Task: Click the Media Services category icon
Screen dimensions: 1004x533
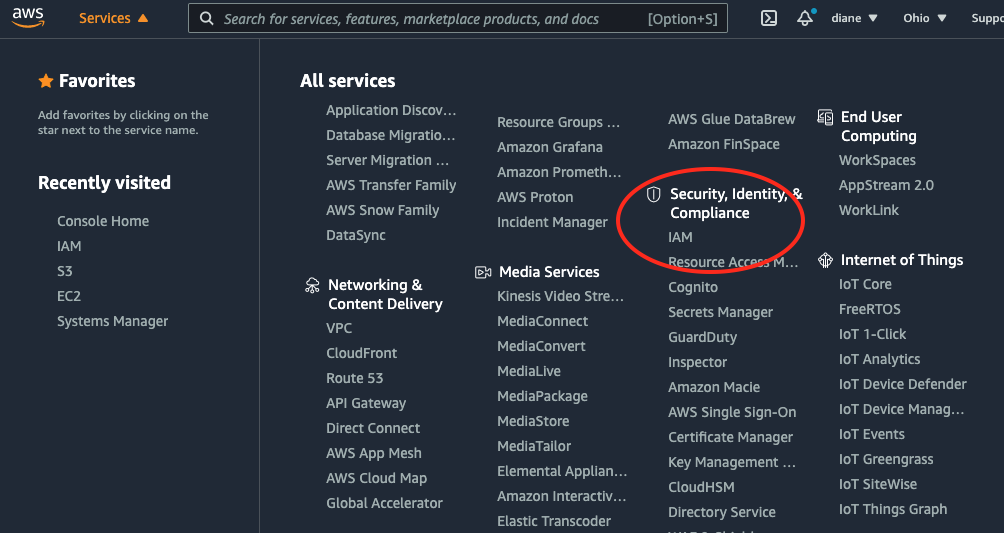Action: 483,272
